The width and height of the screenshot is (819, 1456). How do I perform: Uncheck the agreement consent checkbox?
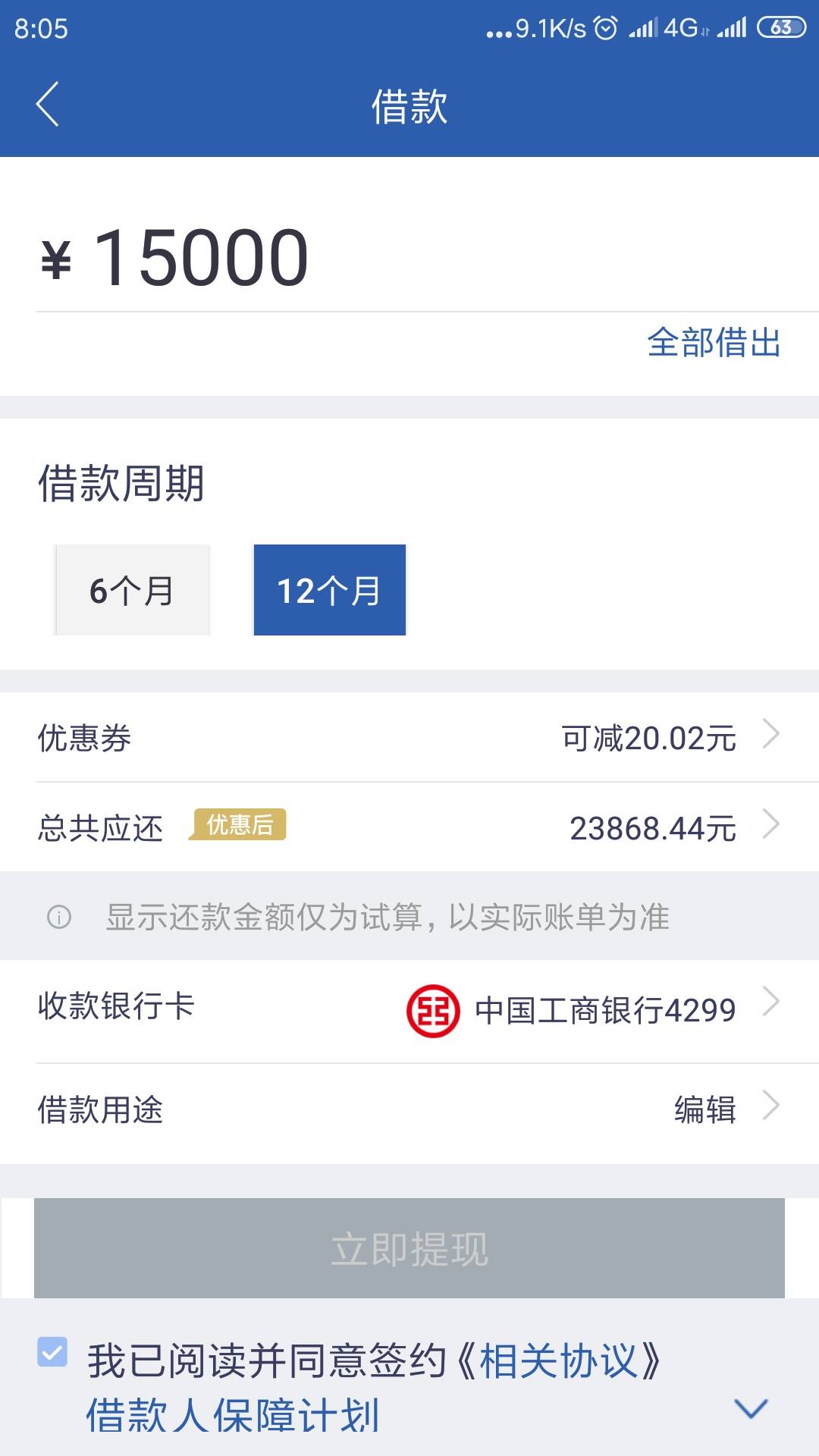coord(52,1352)
